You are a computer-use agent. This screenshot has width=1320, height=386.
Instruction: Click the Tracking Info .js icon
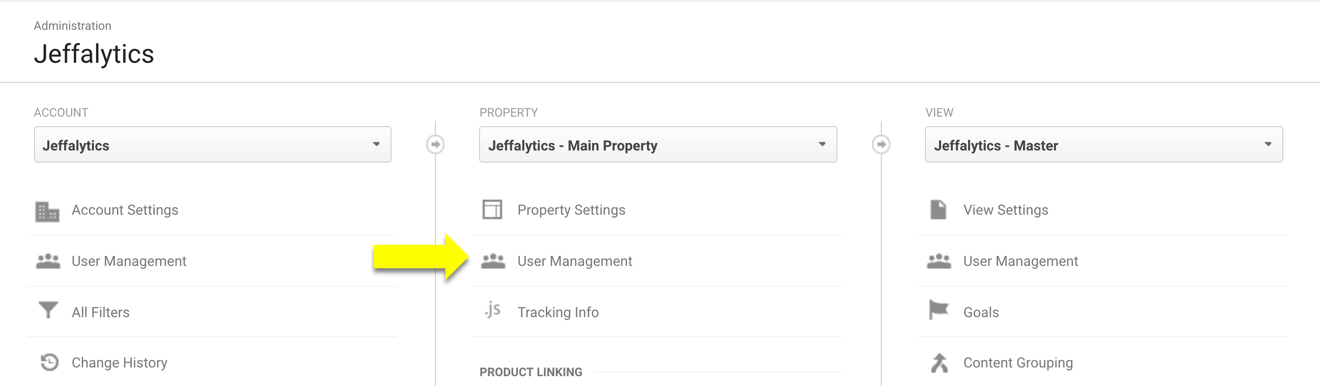click(x=492, y=310)
